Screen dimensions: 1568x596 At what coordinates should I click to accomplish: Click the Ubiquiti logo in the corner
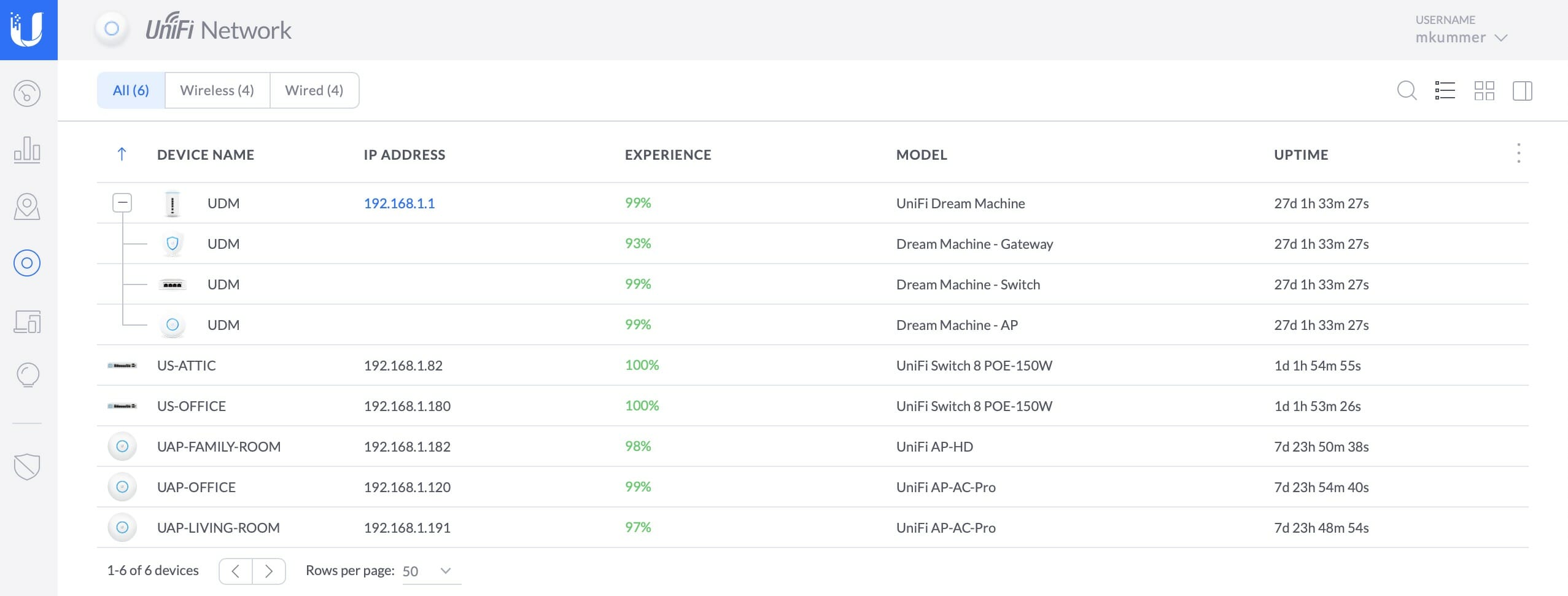pos(28,29)
